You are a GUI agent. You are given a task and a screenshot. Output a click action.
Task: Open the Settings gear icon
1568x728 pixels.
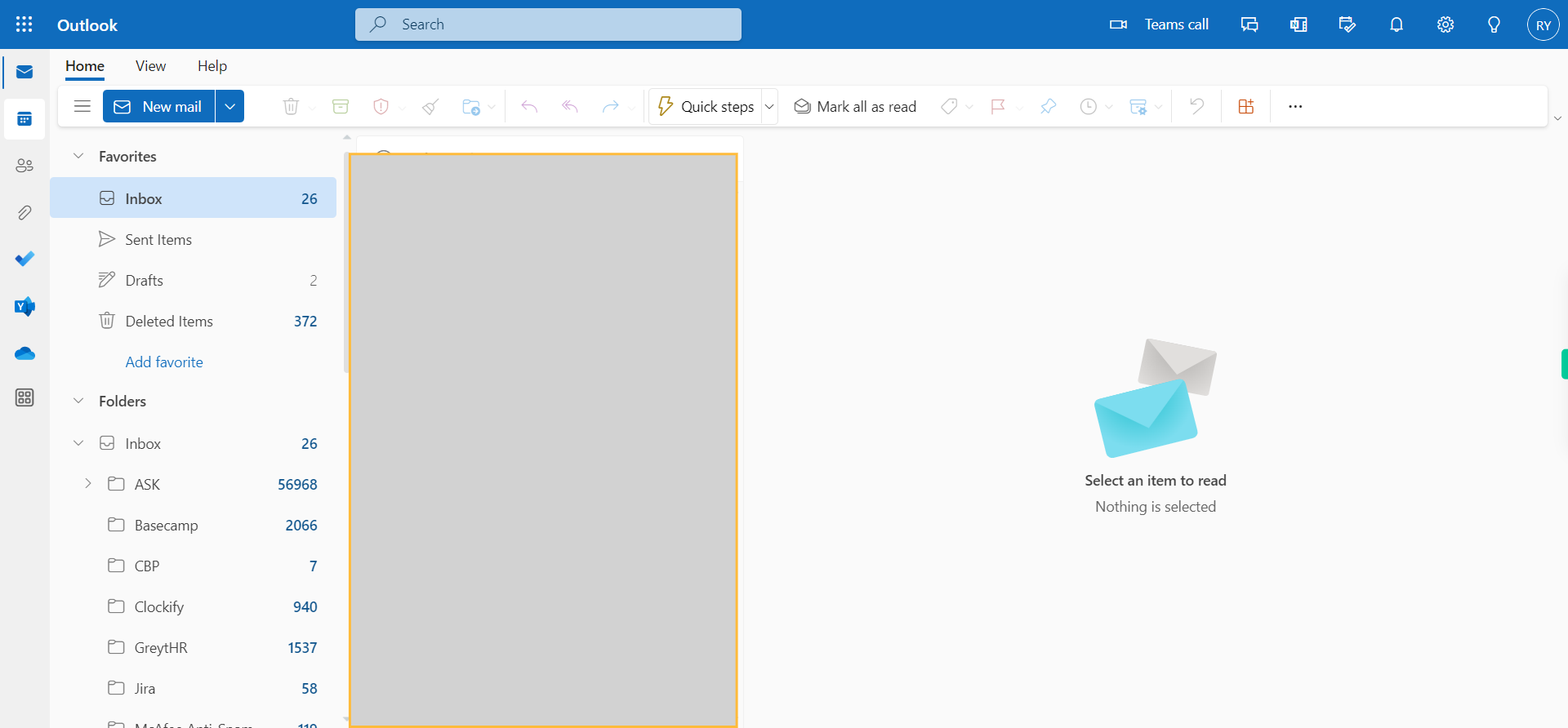(x=1445, y=24)
